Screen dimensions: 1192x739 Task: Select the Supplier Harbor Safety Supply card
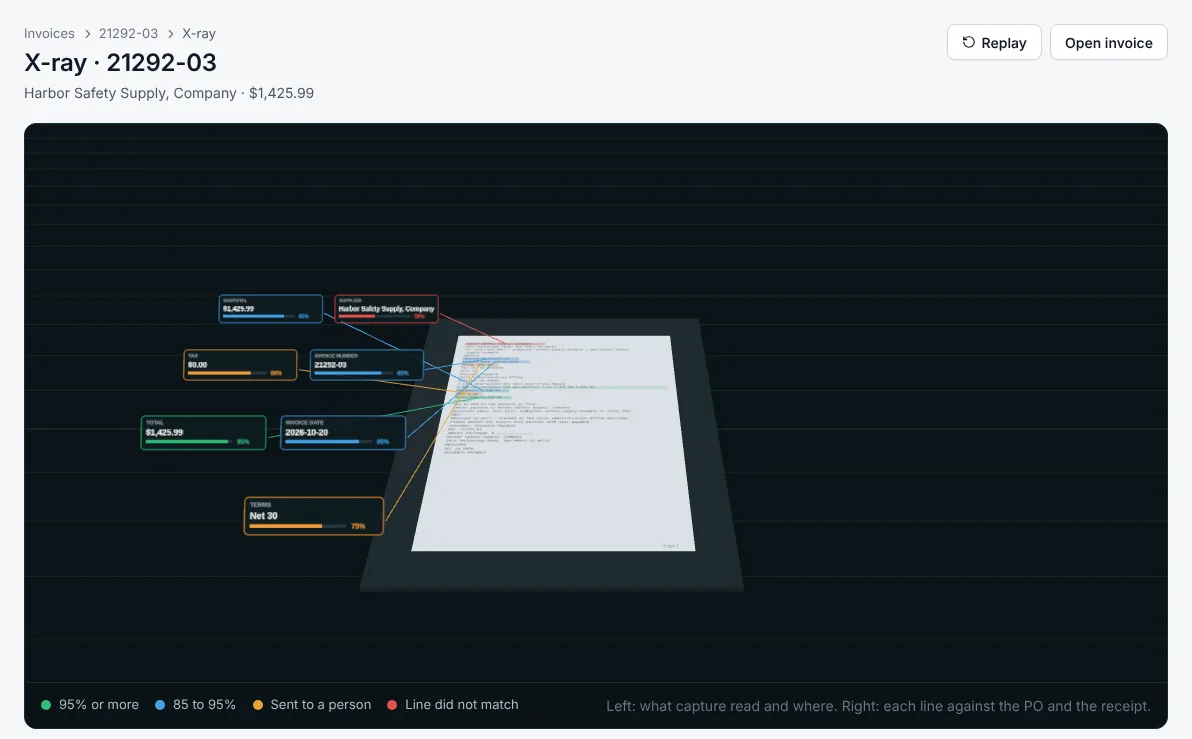tap(386, 309)
